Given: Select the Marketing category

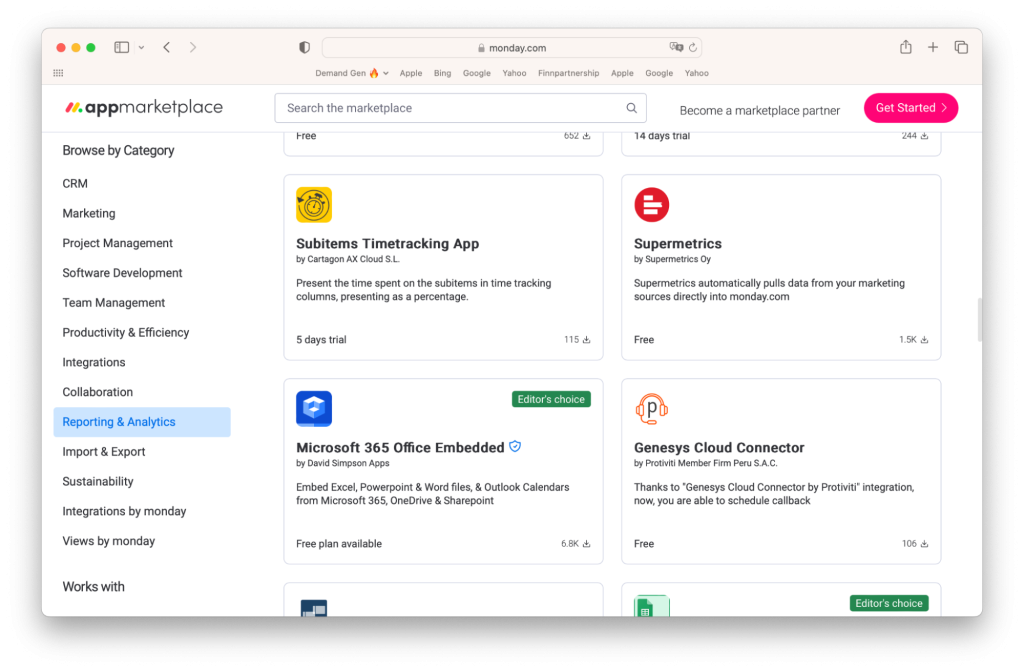Looking at the screenshot, I should (x=89, y=214).
